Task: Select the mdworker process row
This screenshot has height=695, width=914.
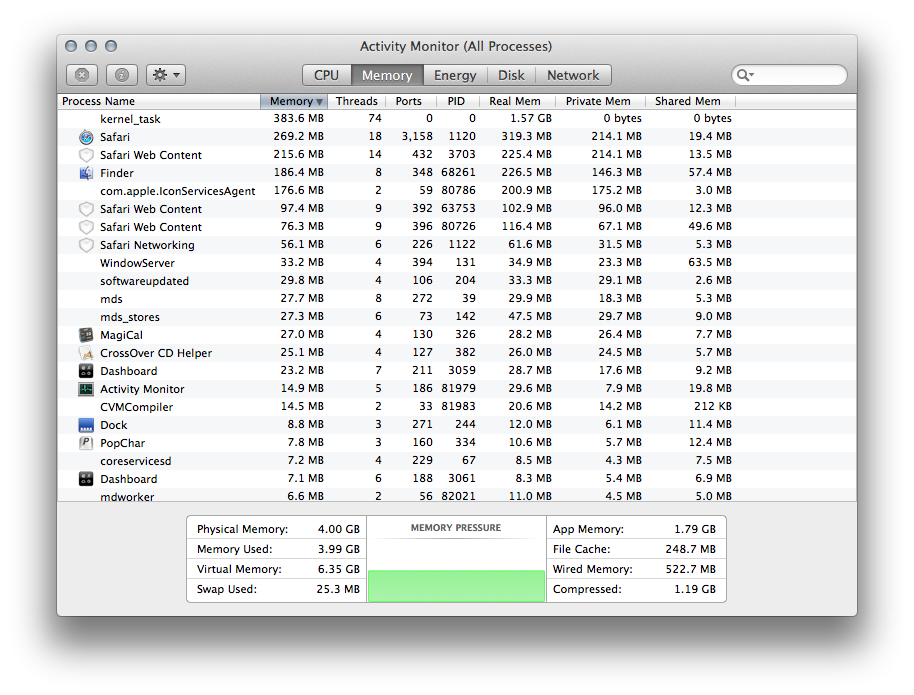Action: [457, 496]
